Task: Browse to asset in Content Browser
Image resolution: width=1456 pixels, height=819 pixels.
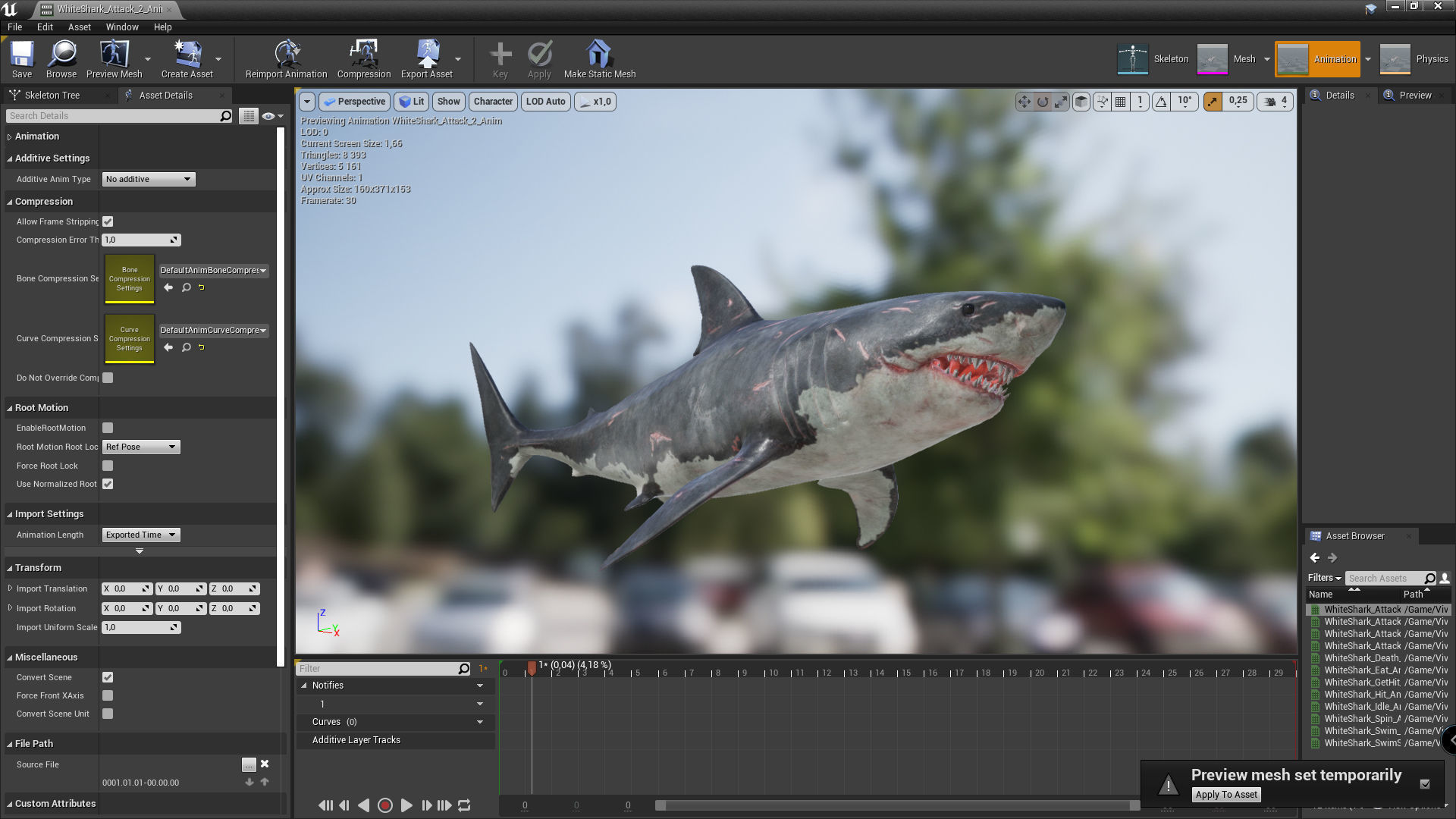Action: [x=61, y=59]
